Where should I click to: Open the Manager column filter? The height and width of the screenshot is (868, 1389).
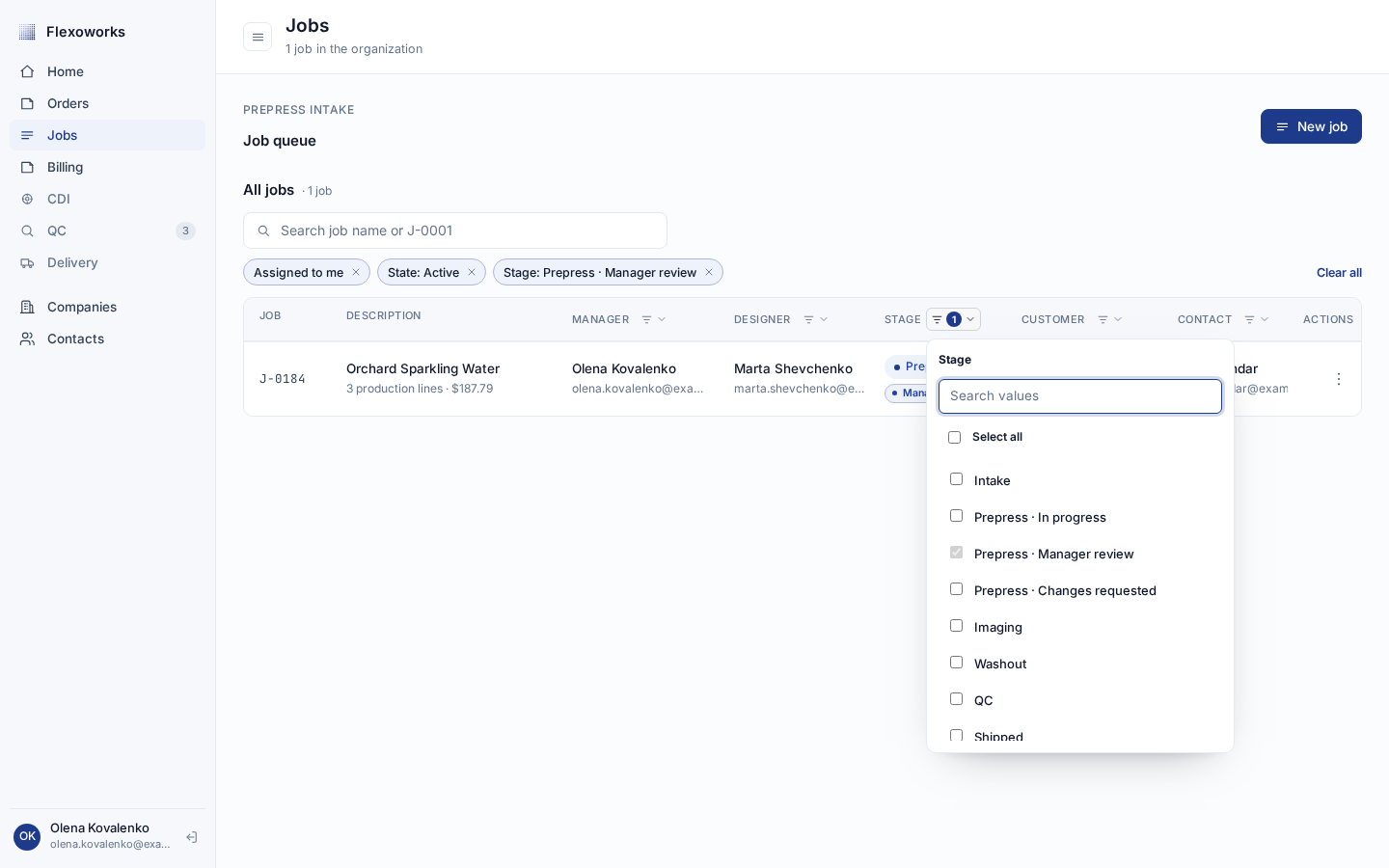point(653,319)
